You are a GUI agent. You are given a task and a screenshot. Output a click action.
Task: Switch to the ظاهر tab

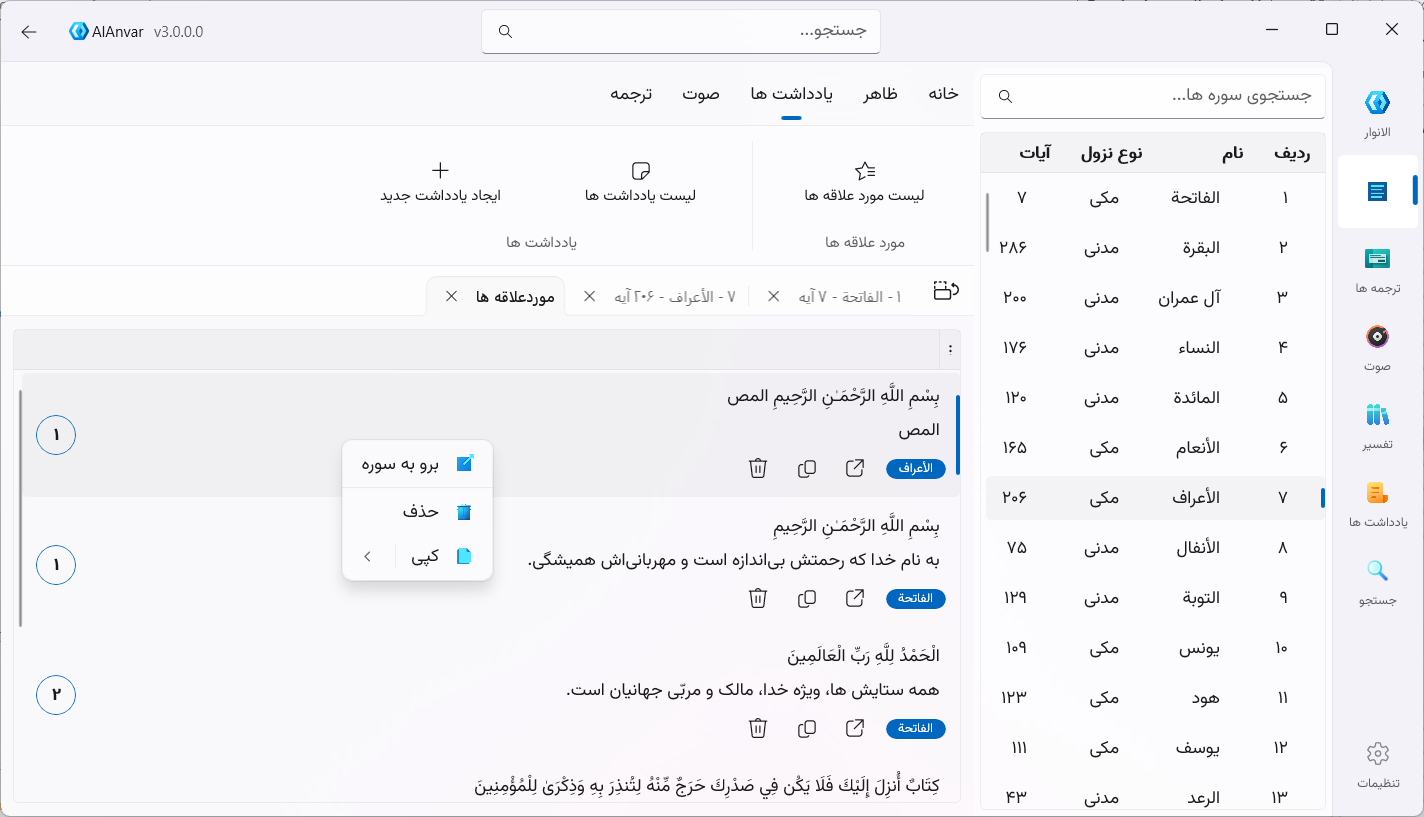click(881, 94)
